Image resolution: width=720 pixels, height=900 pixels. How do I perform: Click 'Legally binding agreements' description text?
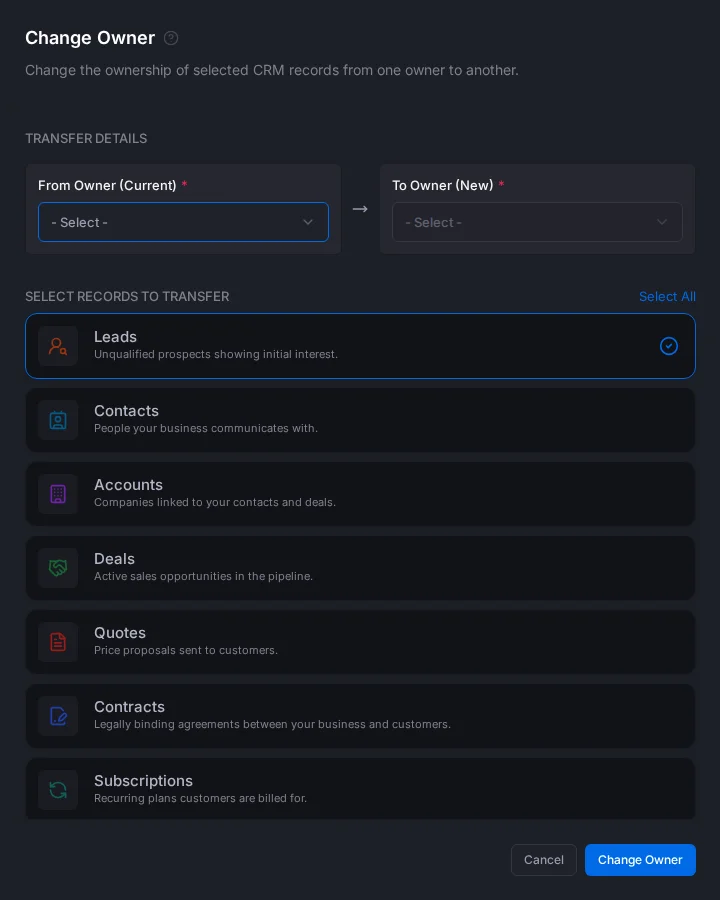(272, 725)
